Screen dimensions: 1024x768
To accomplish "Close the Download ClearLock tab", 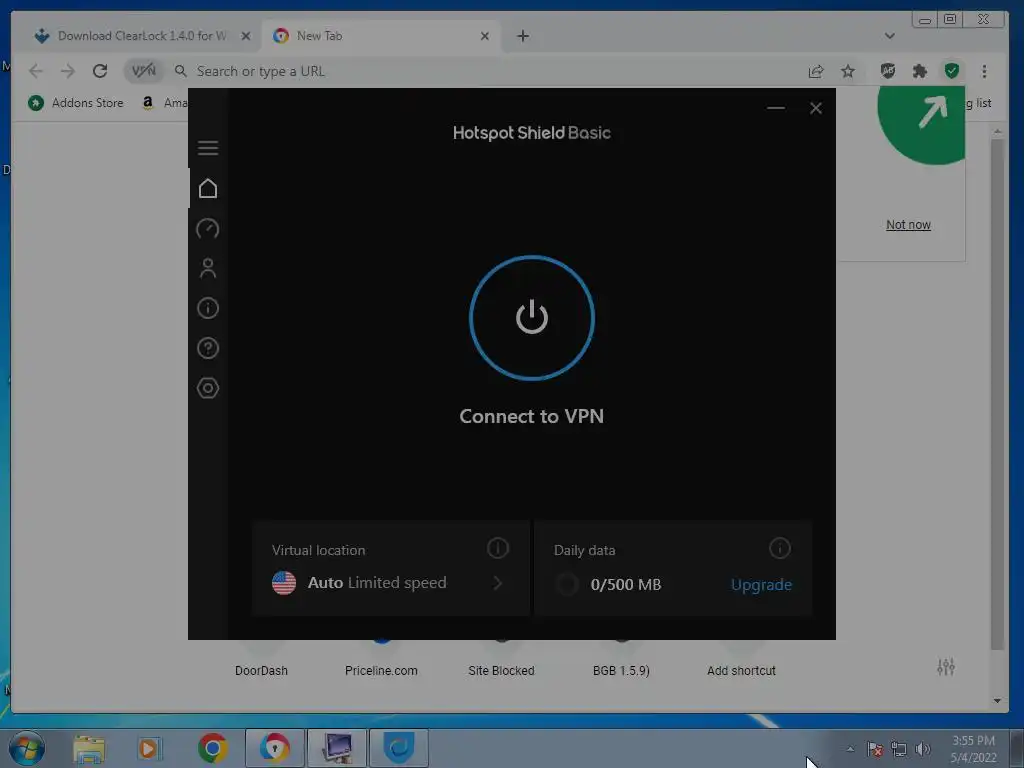I will point(246,36).
